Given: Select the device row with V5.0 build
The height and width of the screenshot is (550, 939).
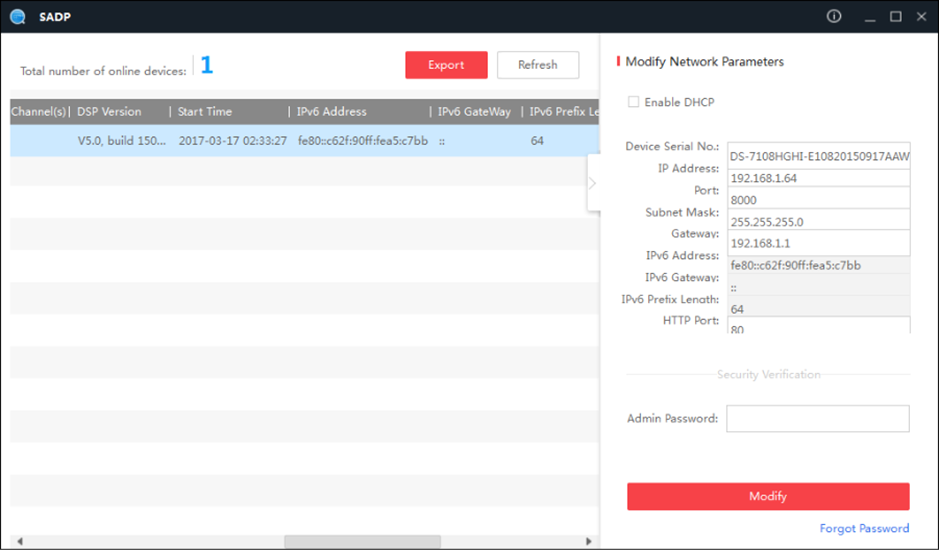Looking at the screenshot, I should click(300, 141).
